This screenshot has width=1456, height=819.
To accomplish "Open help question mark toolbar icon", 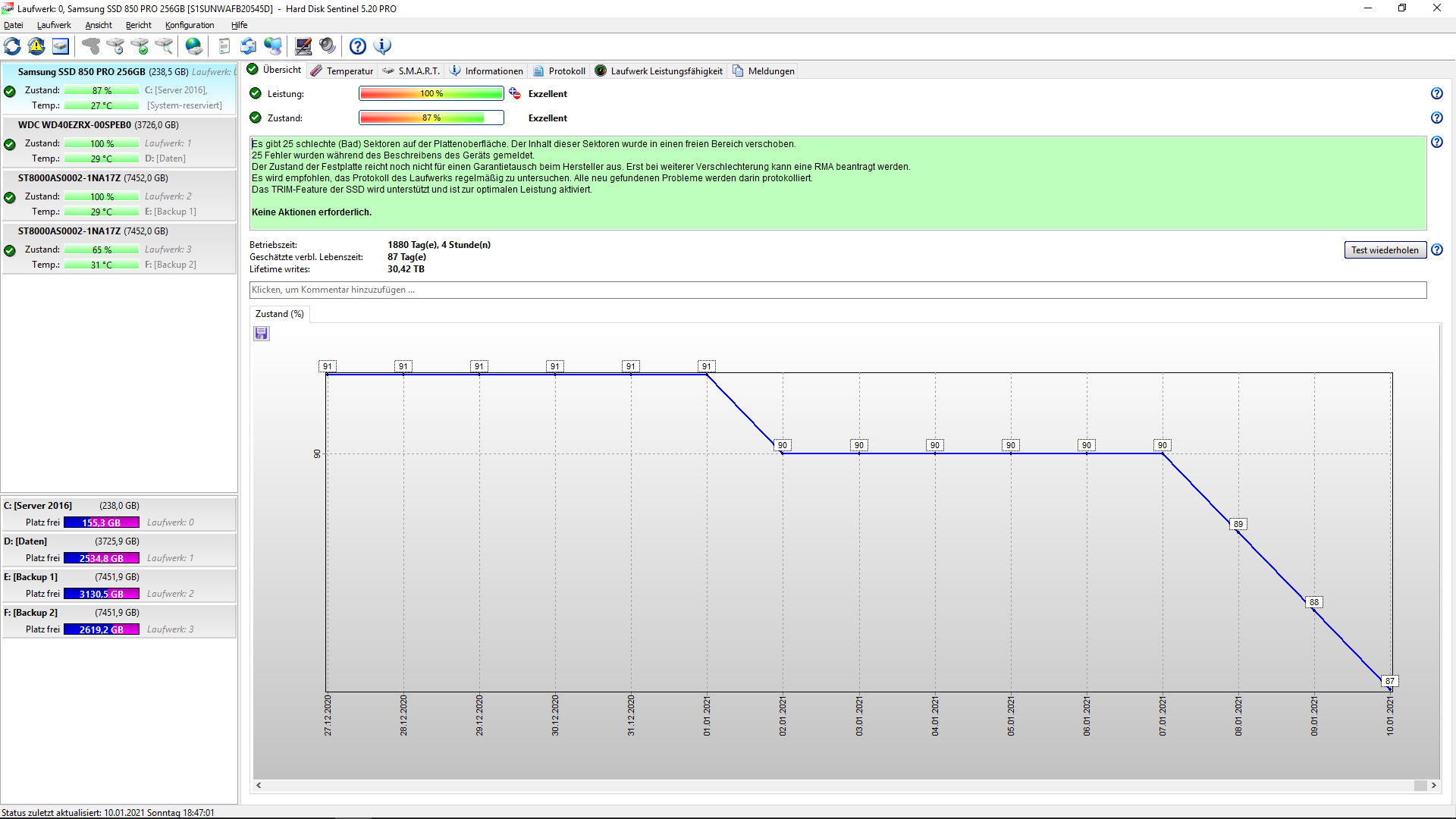I will click(x=358, y=46).
